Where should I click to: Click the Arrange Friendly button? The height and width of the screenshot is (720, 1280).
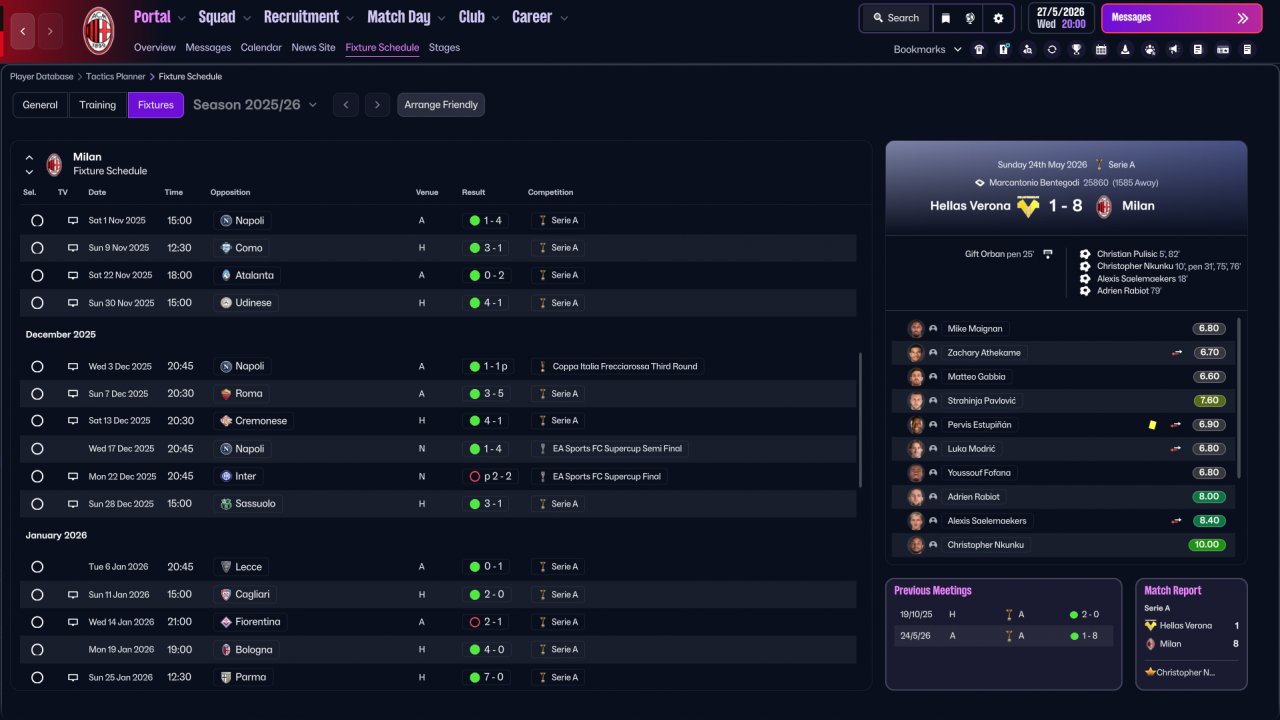(441, 105)
